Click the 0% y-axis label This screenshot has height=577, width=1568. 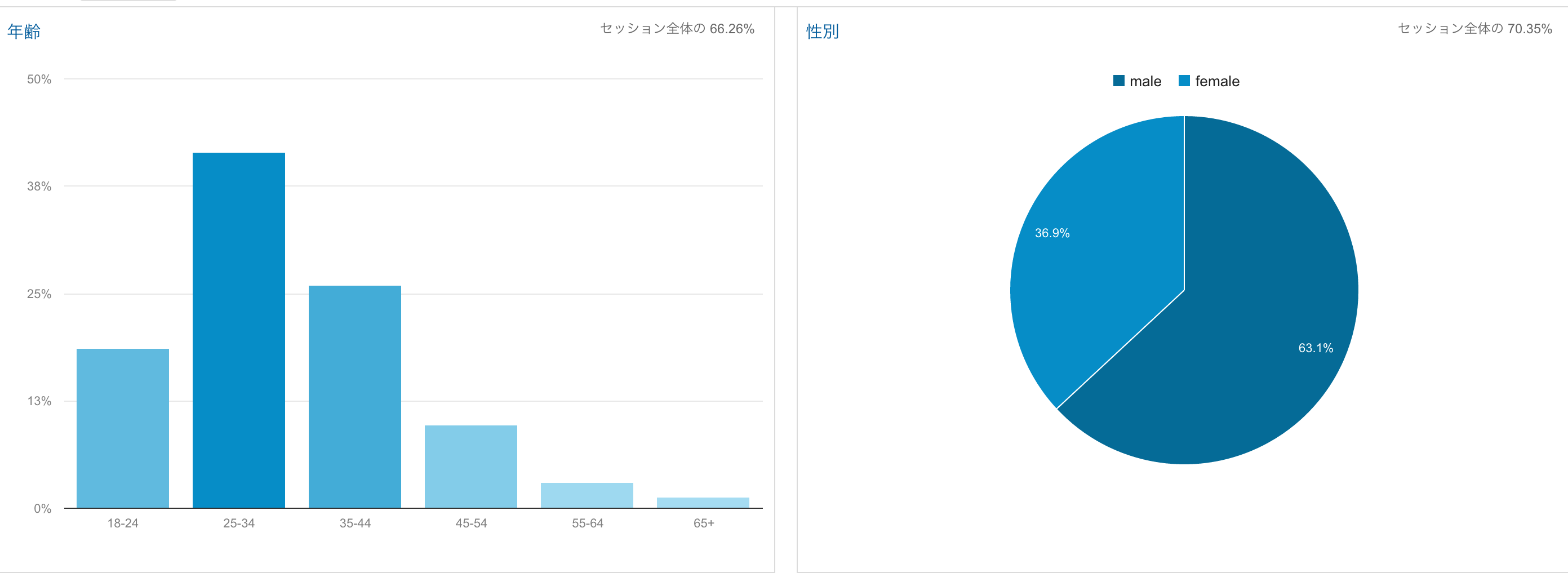[43, 509]
